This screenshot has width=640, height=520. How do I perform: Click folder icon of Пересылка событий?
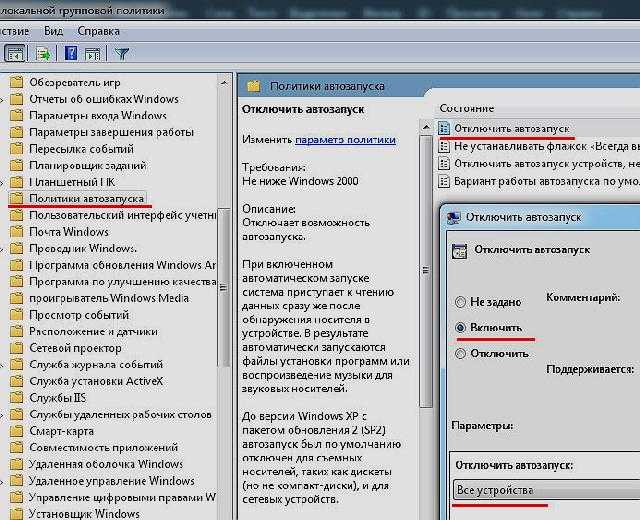[16, 149]
